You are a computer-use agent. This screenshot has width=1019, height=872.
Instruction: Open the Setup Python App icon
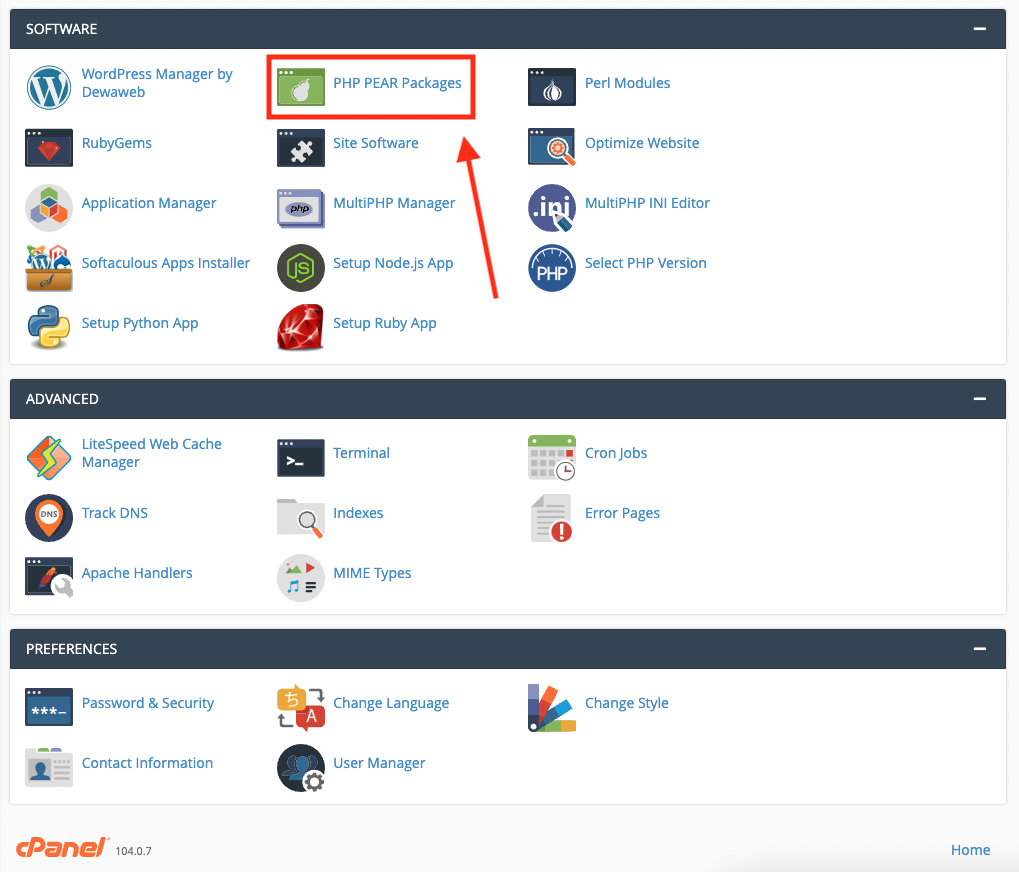49,327
